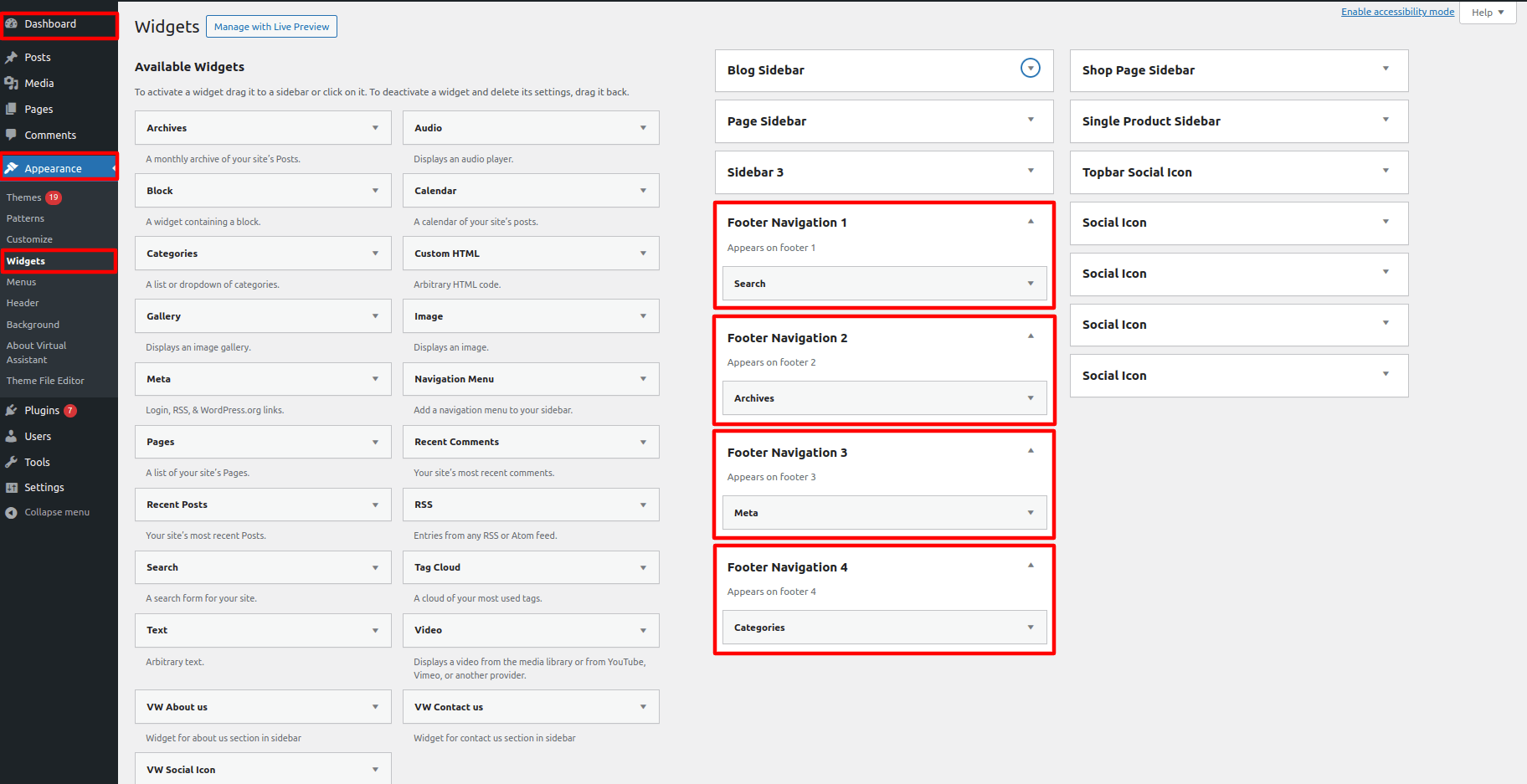Screen dimensions: 1527x784
Task: Open the Menus submenu item
Action: (x=22, y=282)
